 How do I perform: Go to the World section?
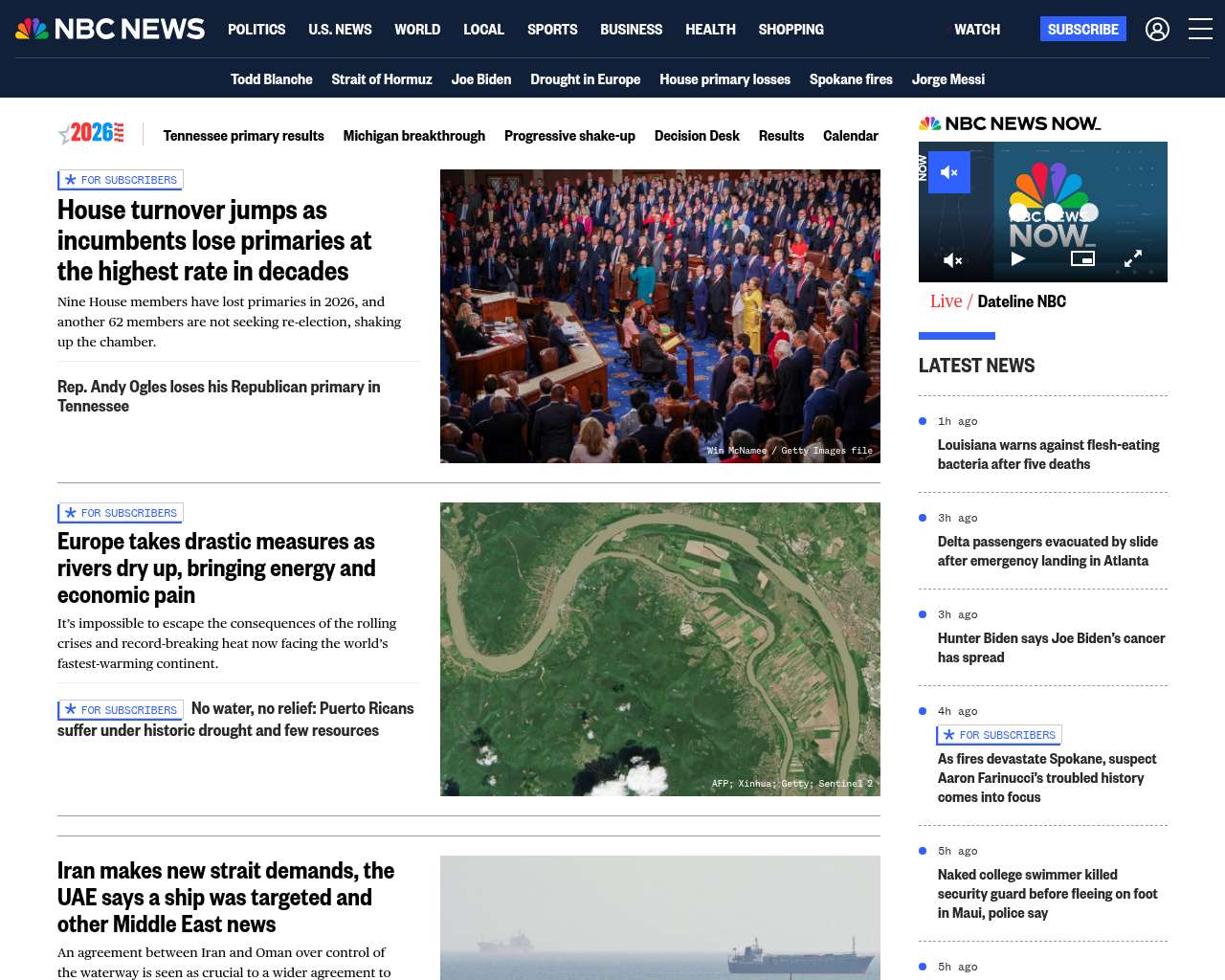417,30
